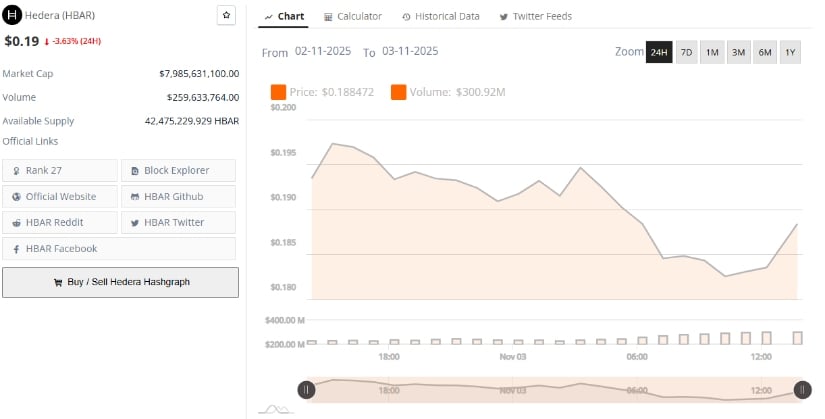Choose the 6M zoom option

pyautogui.click(x=764, y=52)
